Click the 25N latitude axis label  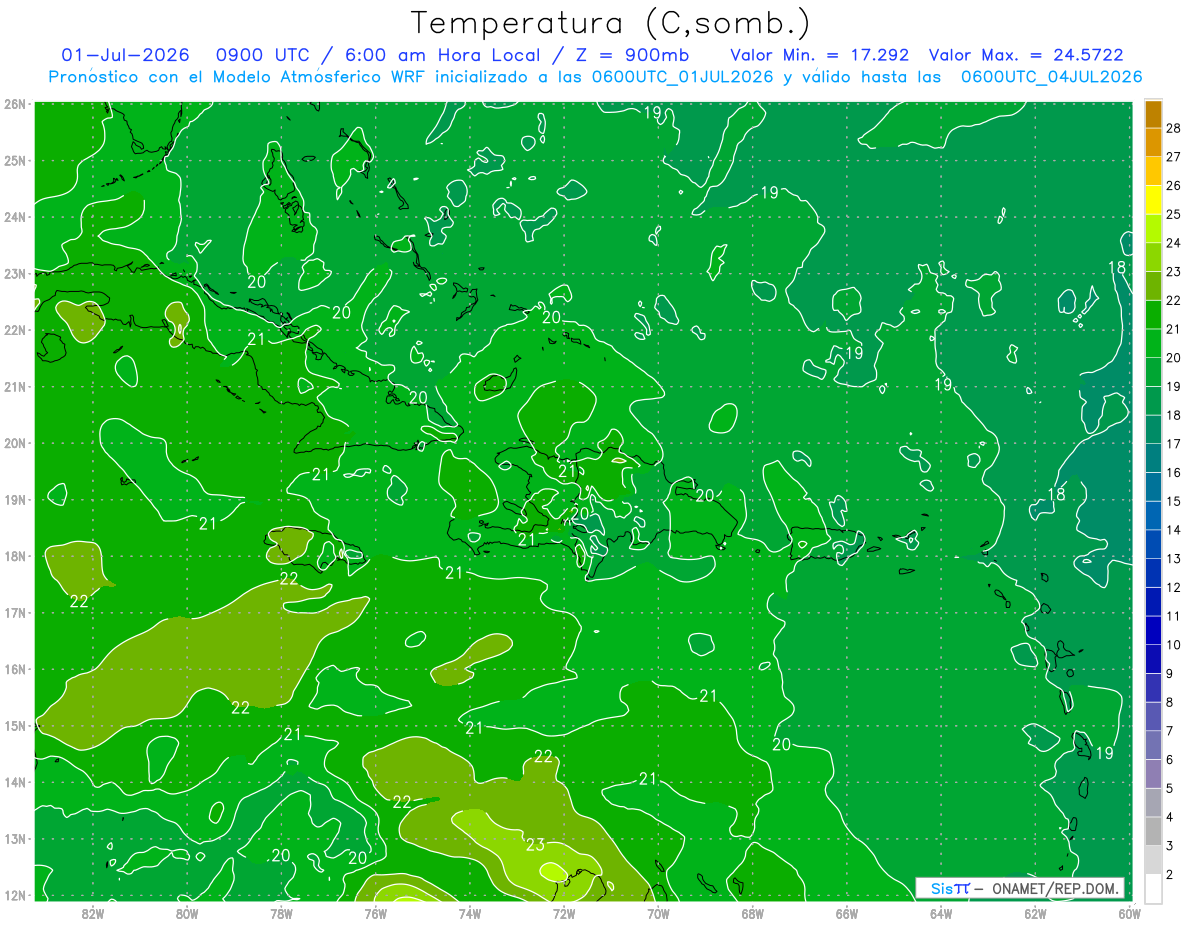click(14, 161)
